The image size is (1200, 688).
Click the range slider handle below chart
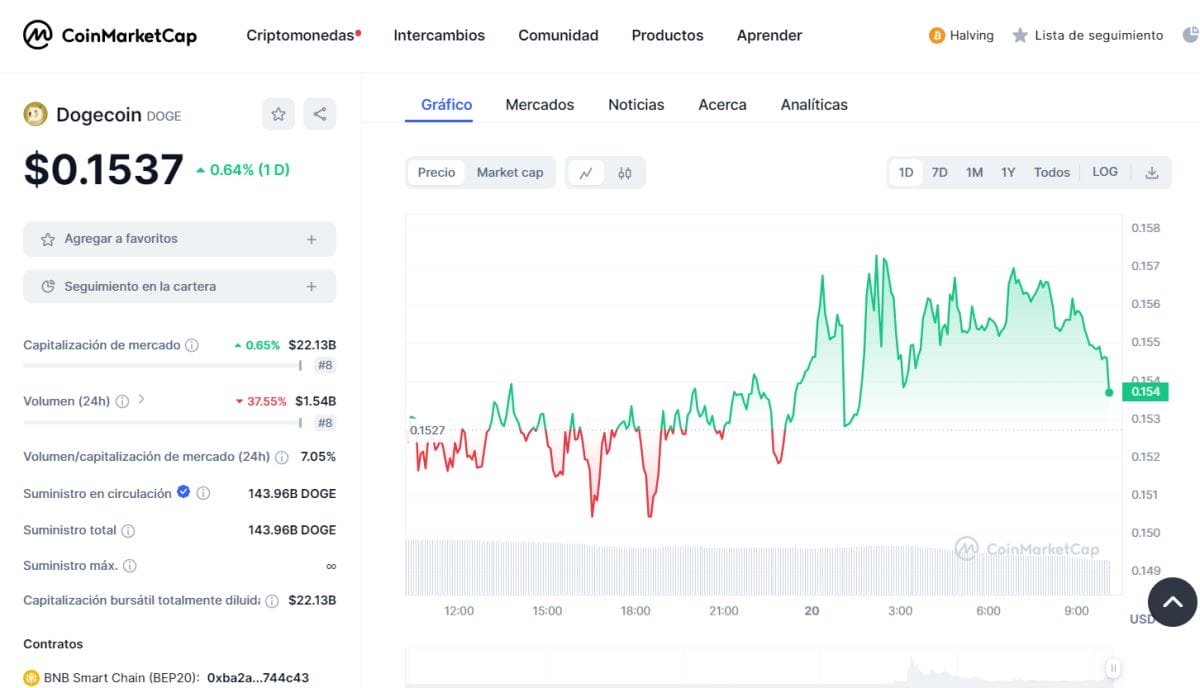tap(1113, 668)
